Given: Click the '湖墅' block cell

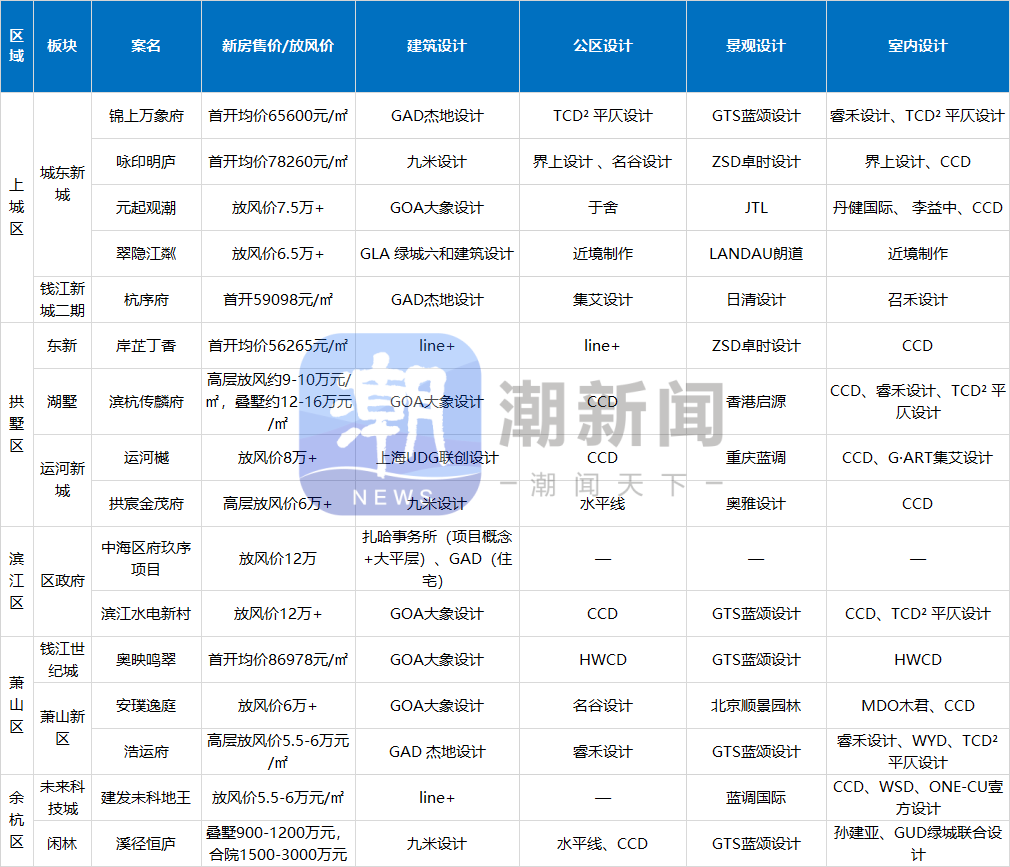Looking at the screenshot, I should (62, 402).
